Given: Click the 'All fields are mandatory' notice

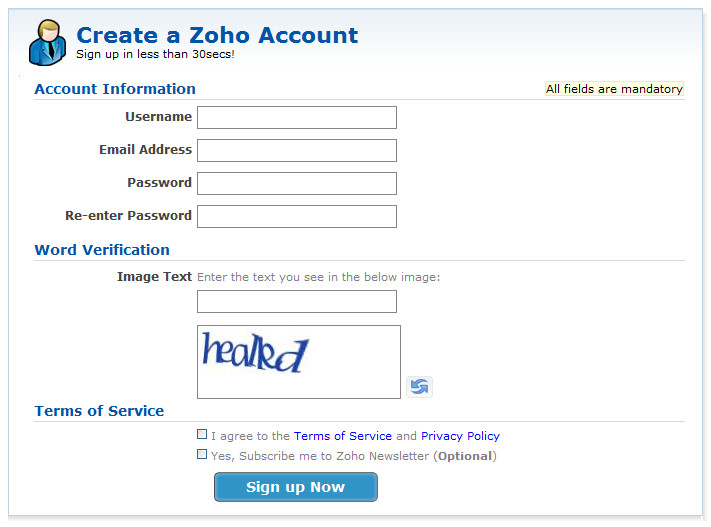Looking at the screenshot, I should click(x=614, y=89).
